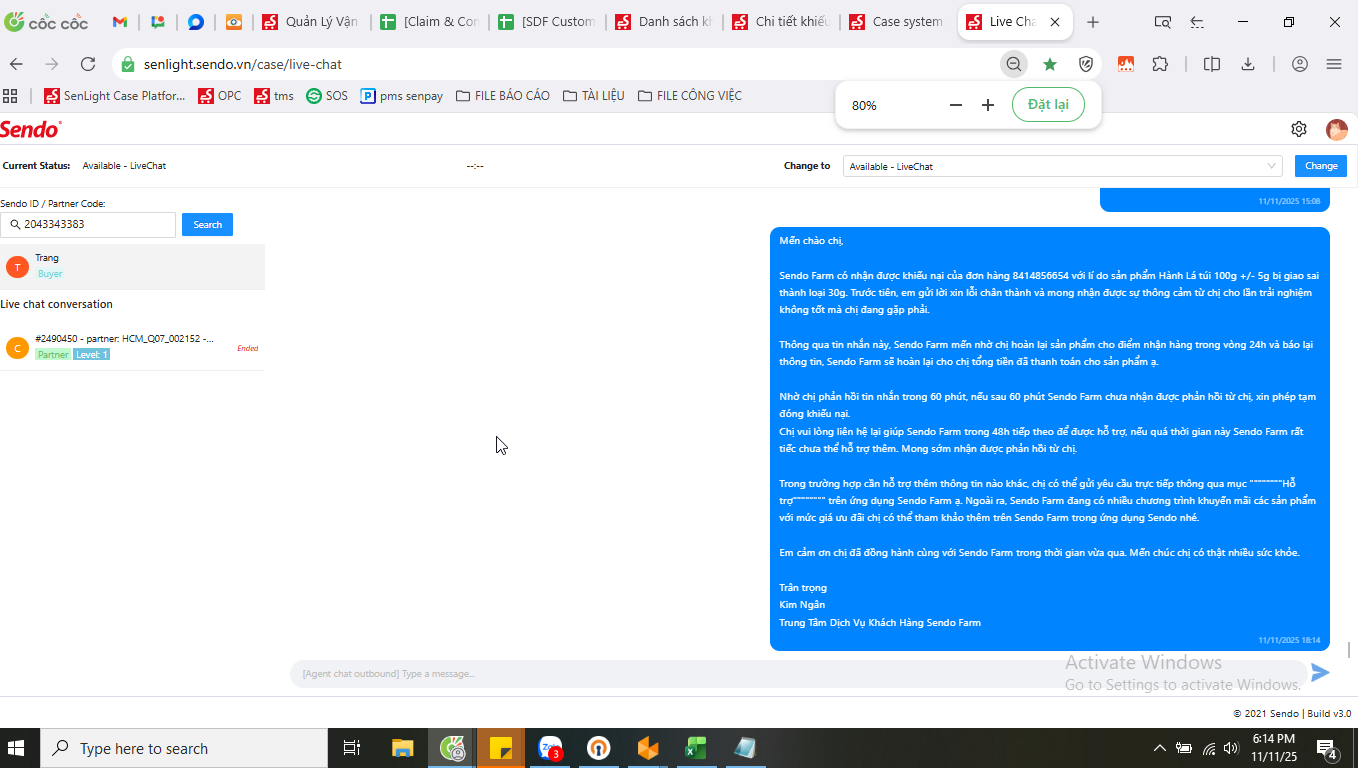Screen dimensions: 1358x768
Task: Open Task View on taskbar
Action: 351,748
